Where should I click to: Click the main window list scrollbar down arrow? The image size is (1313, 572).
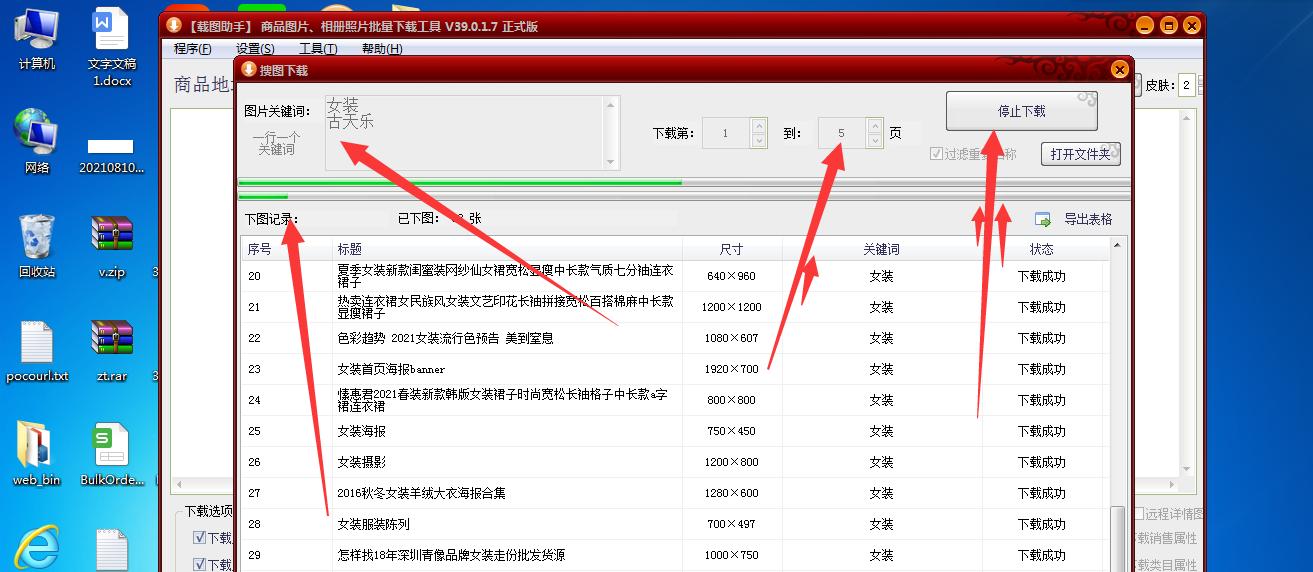1187,471
